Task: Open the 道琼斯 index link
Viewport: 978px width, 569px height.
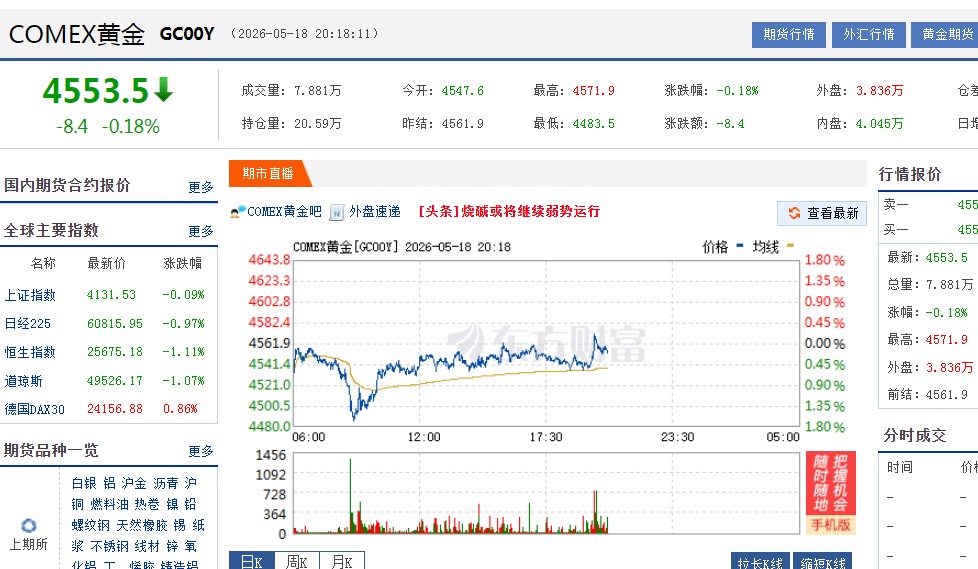Action: point(24,381)
